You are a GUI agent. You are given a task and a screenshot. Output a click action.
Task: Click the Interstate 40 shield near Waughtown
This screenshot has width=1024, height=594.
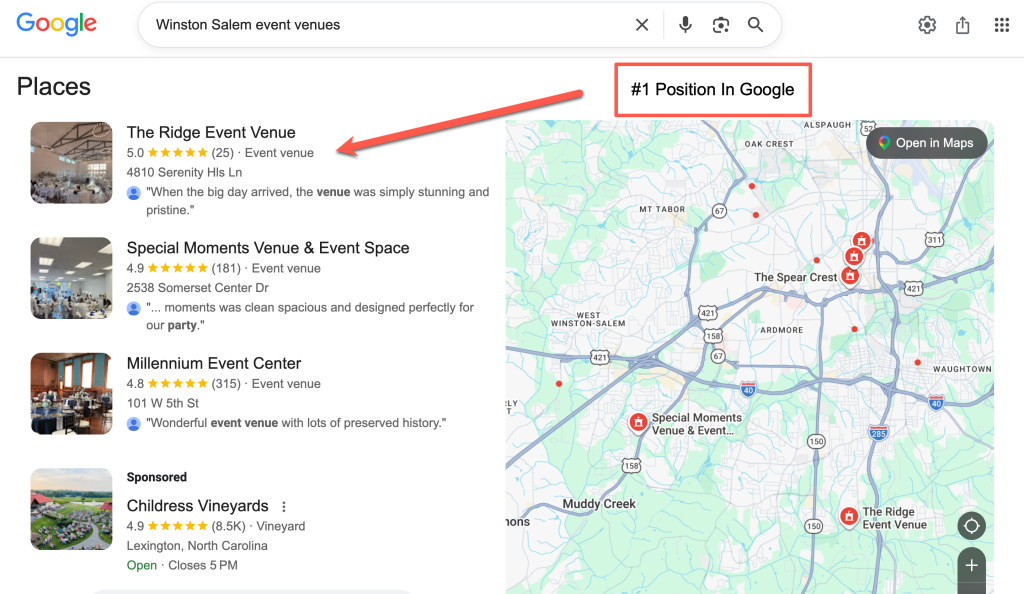point(936,402)
